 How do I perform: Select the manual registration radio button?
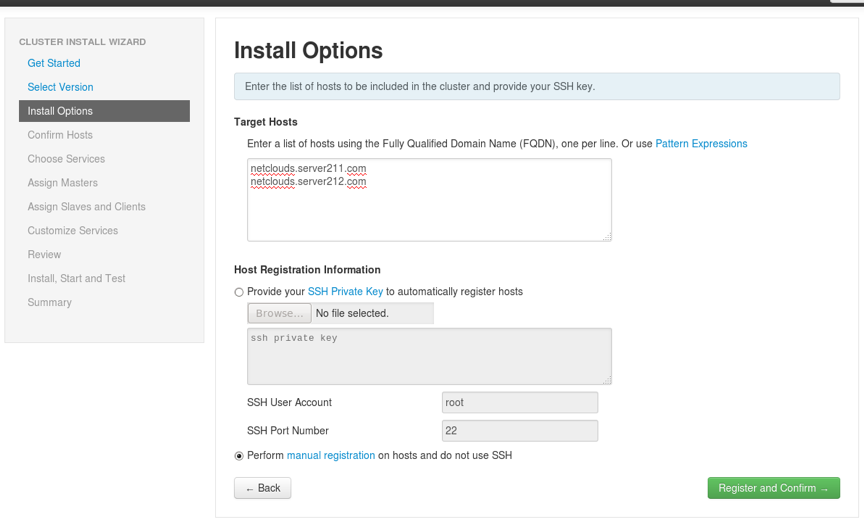point(239,456)
